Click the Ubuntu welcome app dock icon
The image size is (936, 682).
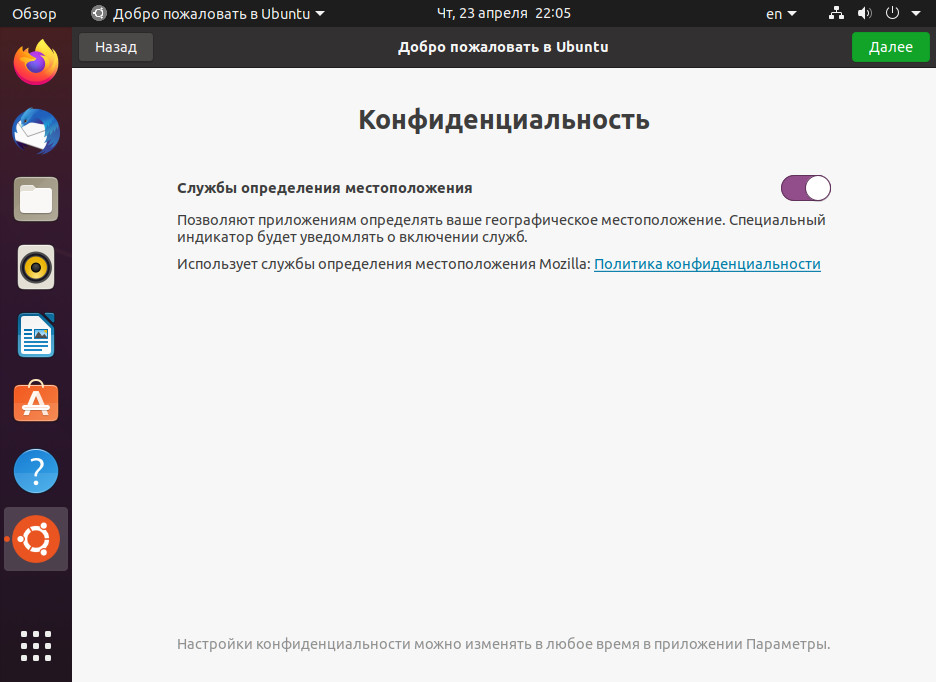coord(36,539)
